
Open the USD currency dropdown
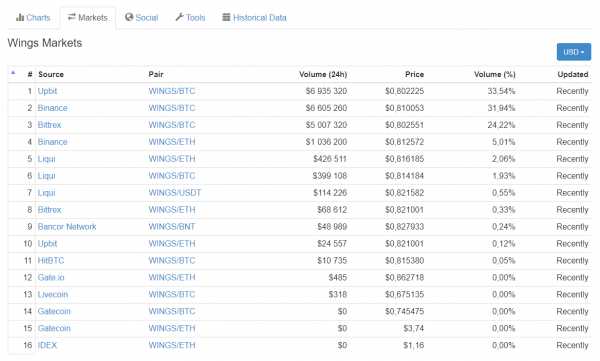coord(574,52)
